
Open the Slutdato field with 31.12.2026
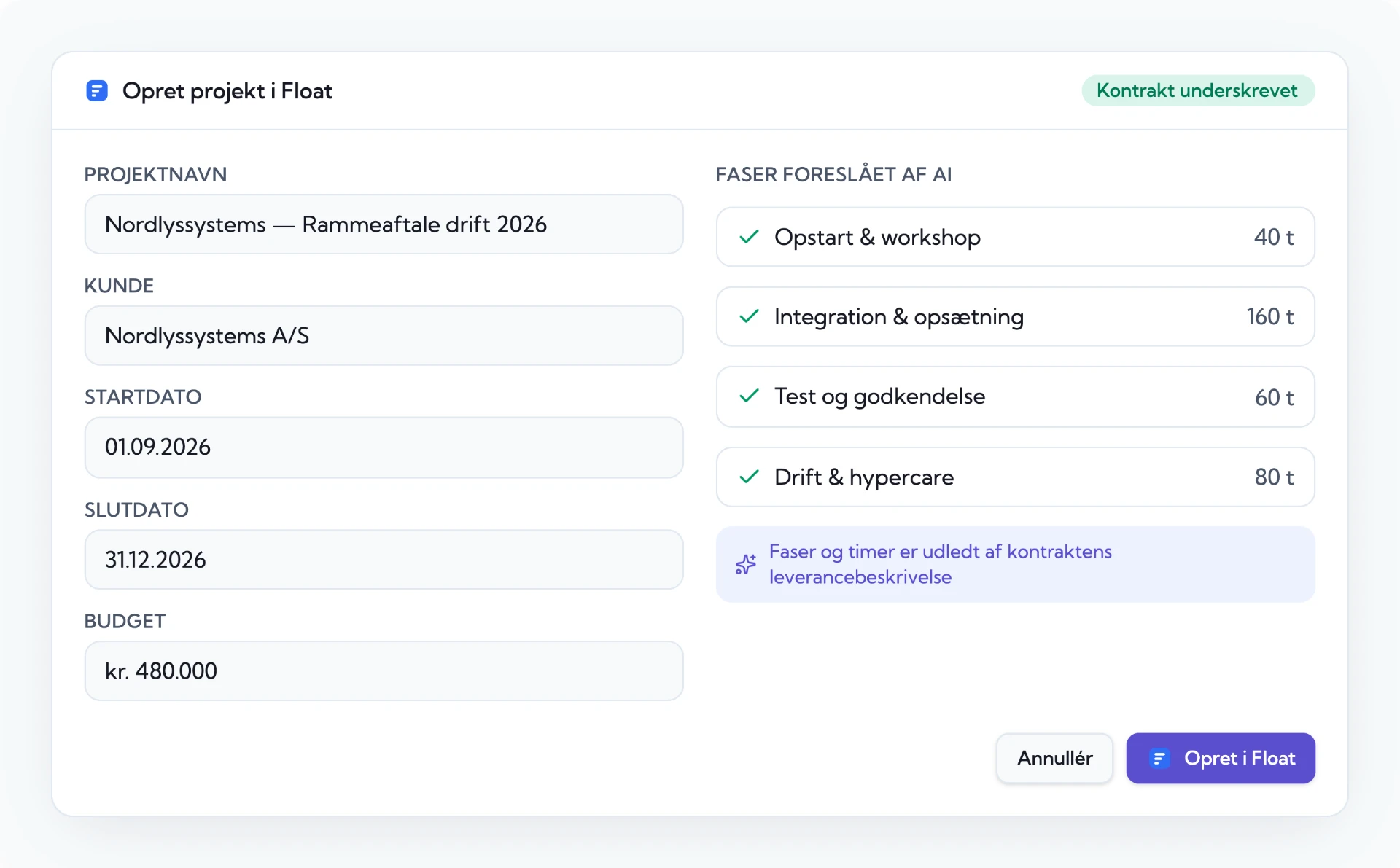pos(384,560)
